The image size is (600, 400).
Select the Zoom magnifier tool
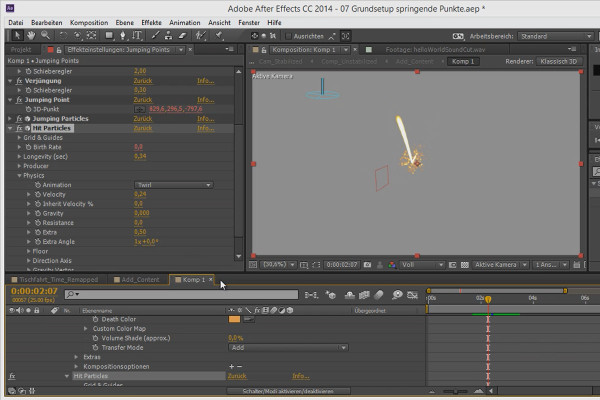46,36
